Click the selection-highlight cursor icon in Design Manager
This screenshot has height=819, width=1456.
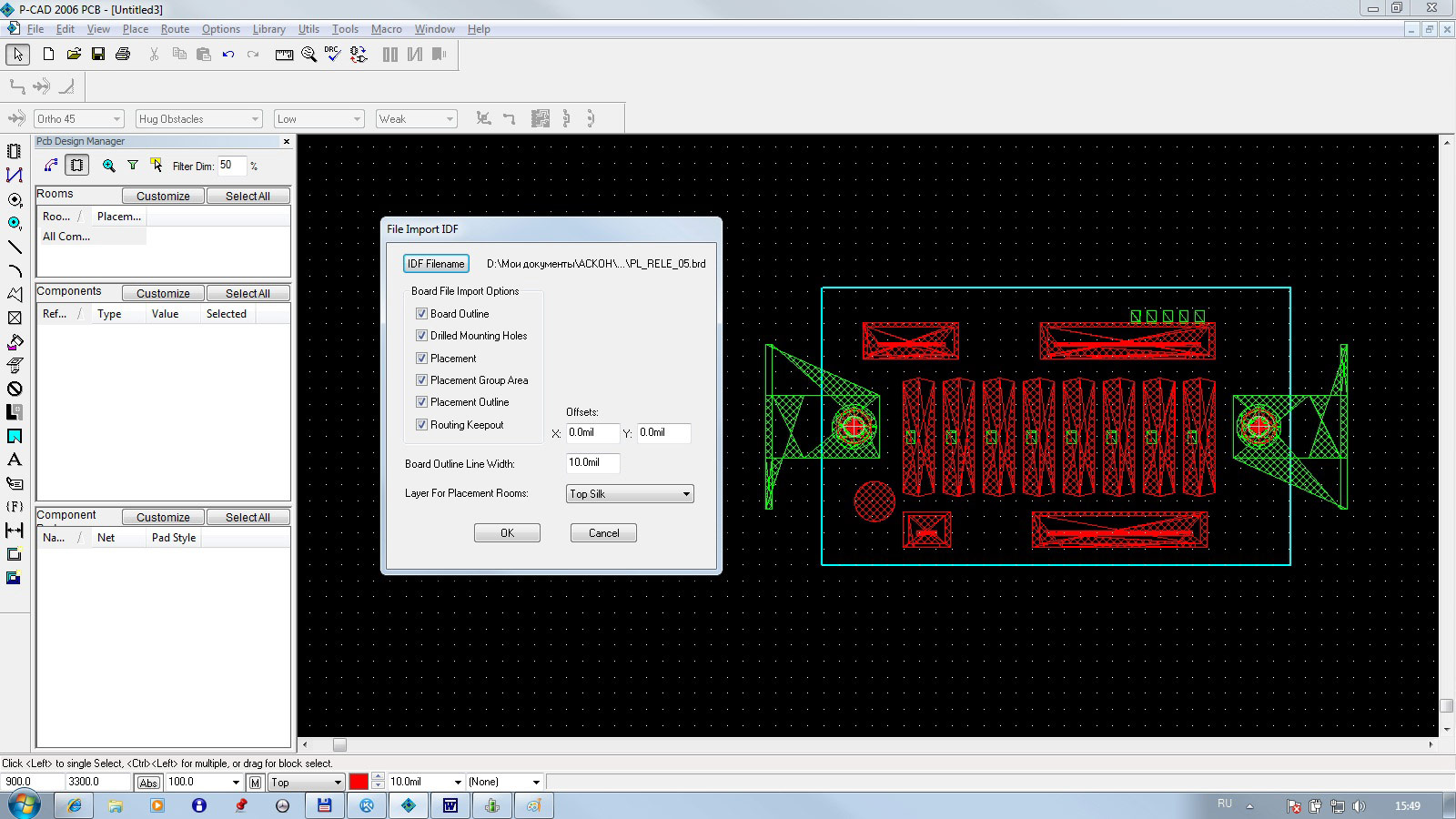point(157,166)
